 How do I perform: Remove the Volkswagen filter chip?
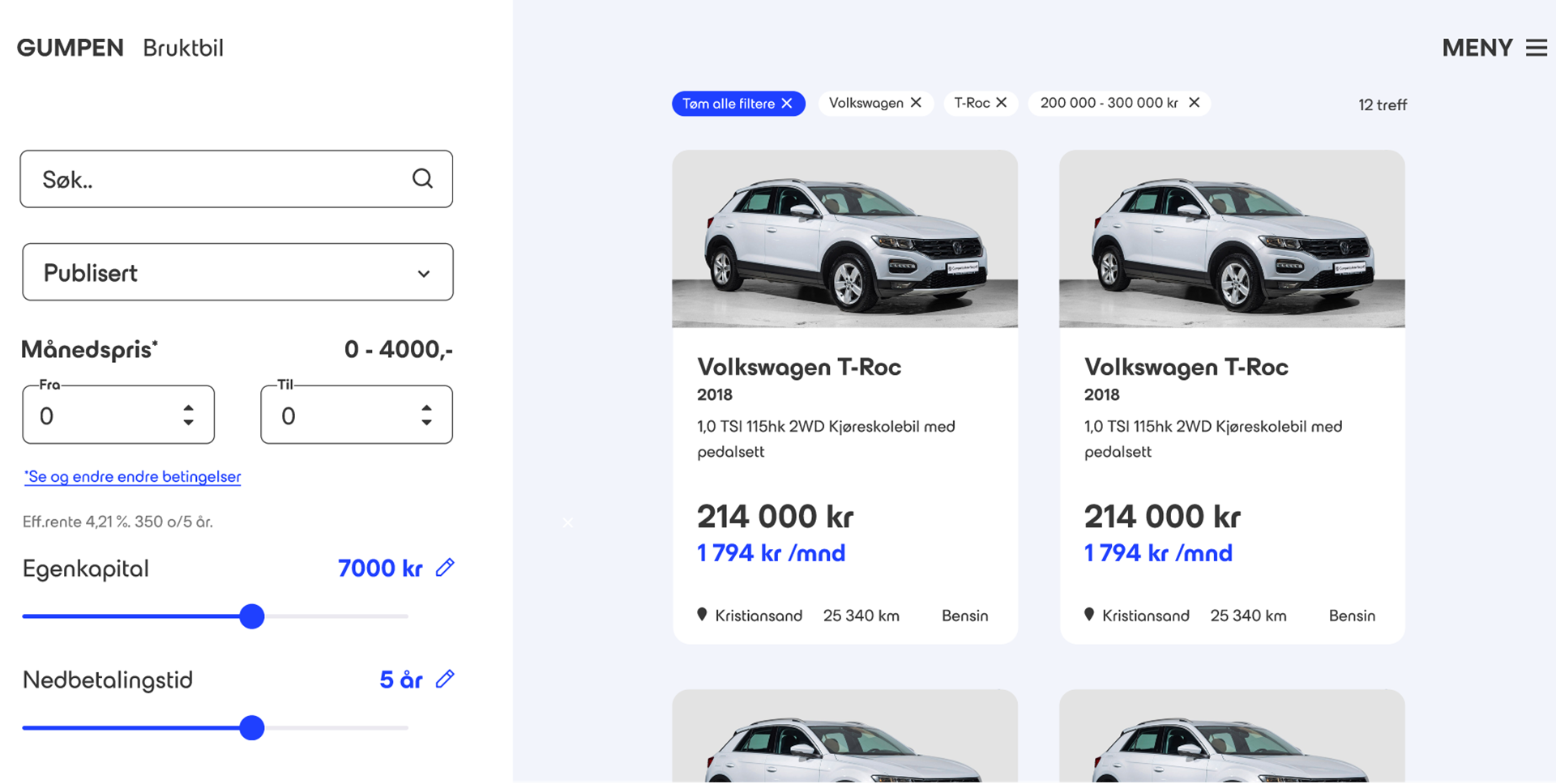pos(916,103)
